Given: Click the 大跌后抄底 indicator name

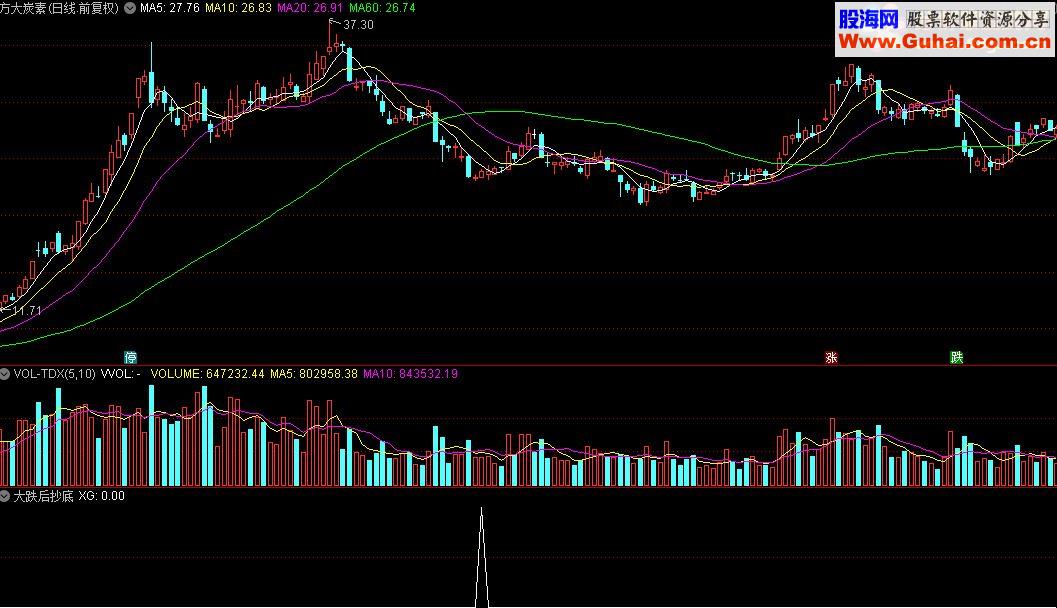Looking at the screenshot, I should [x=43, y=496].
